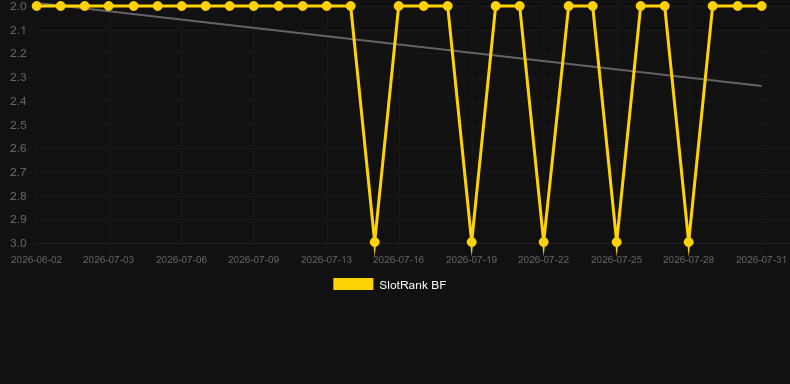790x384 pixels.
Task: Click the x-axis label 2026-07-06
Action: (x=181, y=260)
